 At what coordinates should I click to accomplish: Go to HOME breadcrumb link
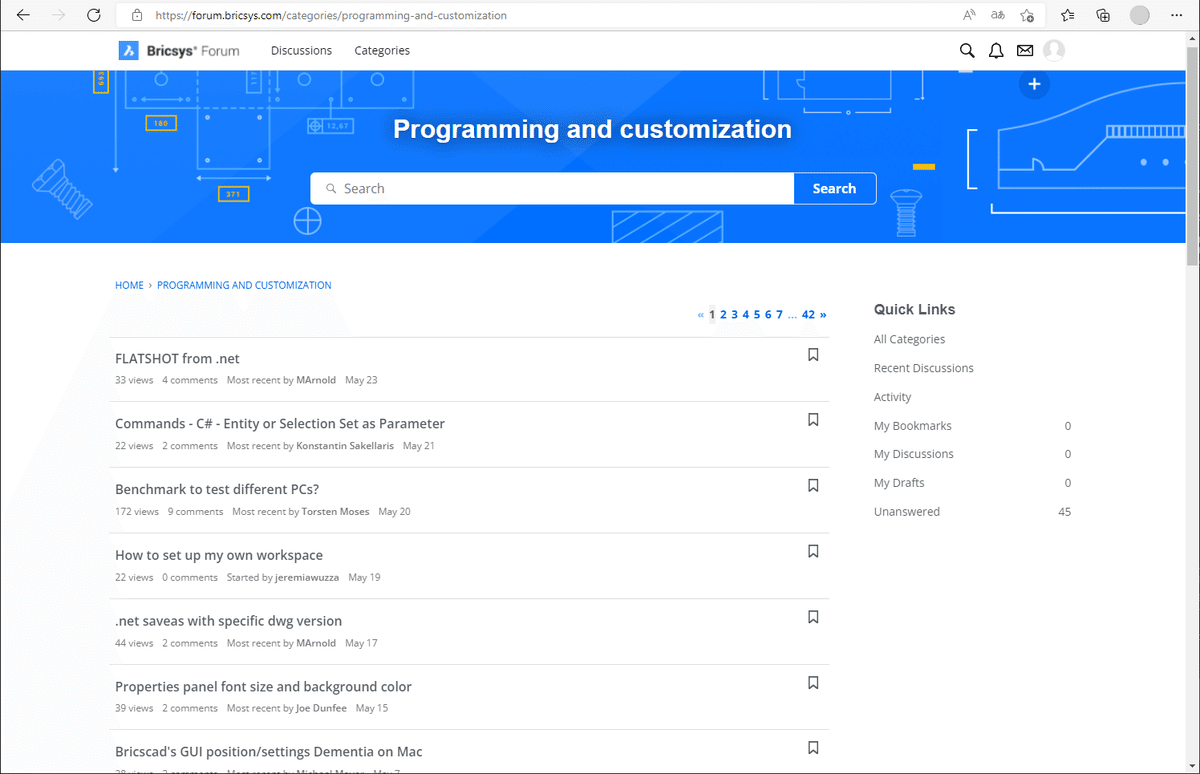[x=129, y=285]
